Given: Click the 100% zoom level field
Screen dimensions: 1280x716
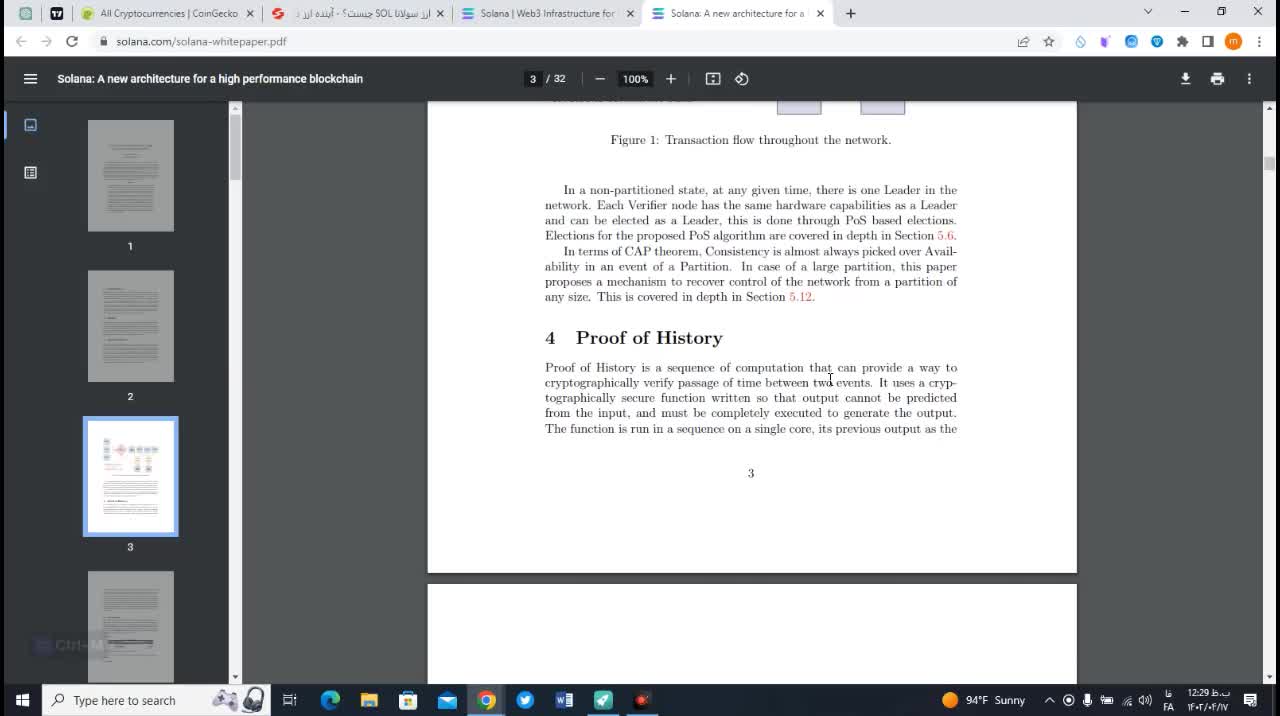Looking at the screenshot, I should click(x=635, y=79).
